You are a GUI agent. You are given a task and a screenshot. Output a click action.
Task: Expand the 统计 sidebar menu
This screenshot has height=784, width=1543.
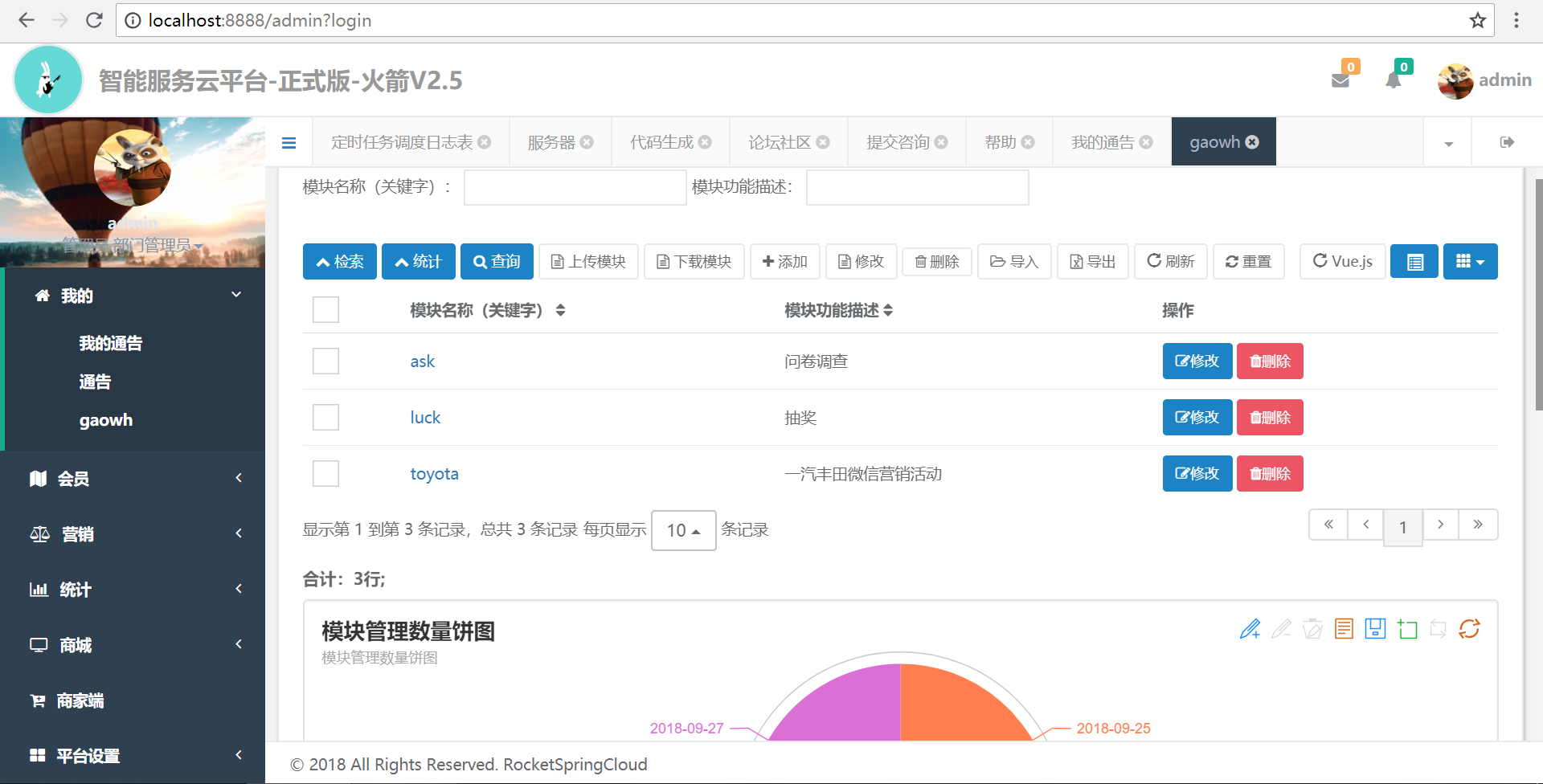(133, 590)
